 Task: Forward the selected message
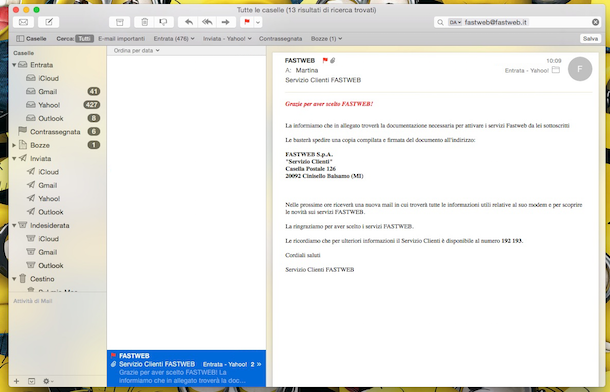226,22
